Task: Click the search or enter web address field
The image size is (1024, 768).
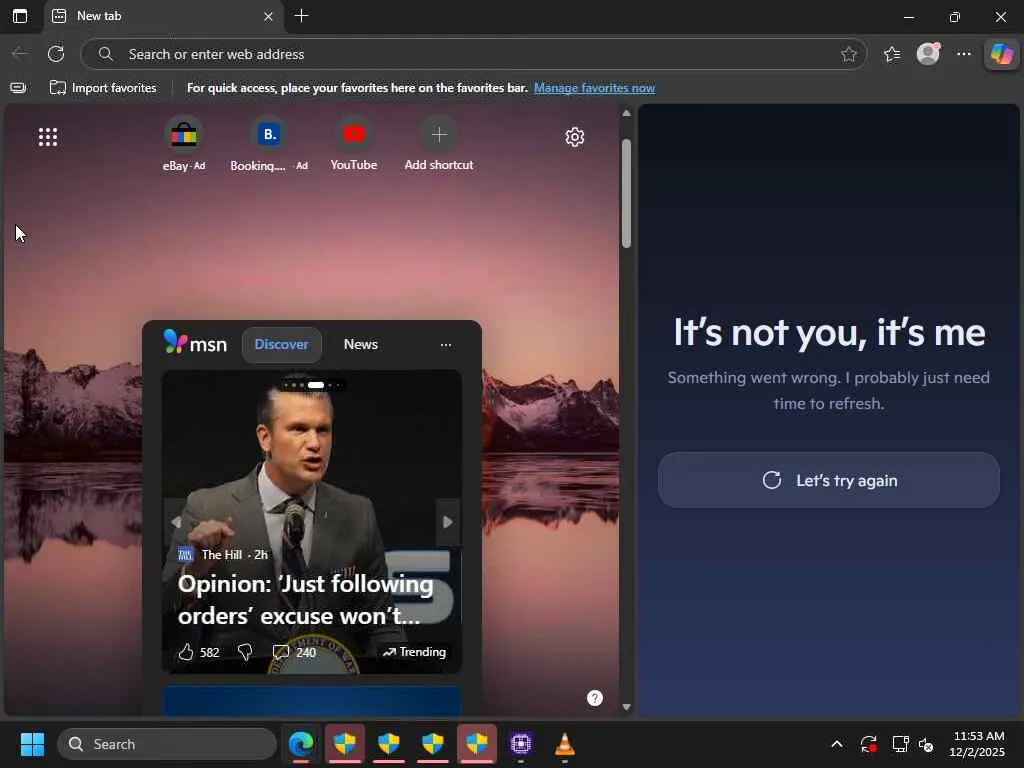Action: pyautogui.click(x=473, y=54)
